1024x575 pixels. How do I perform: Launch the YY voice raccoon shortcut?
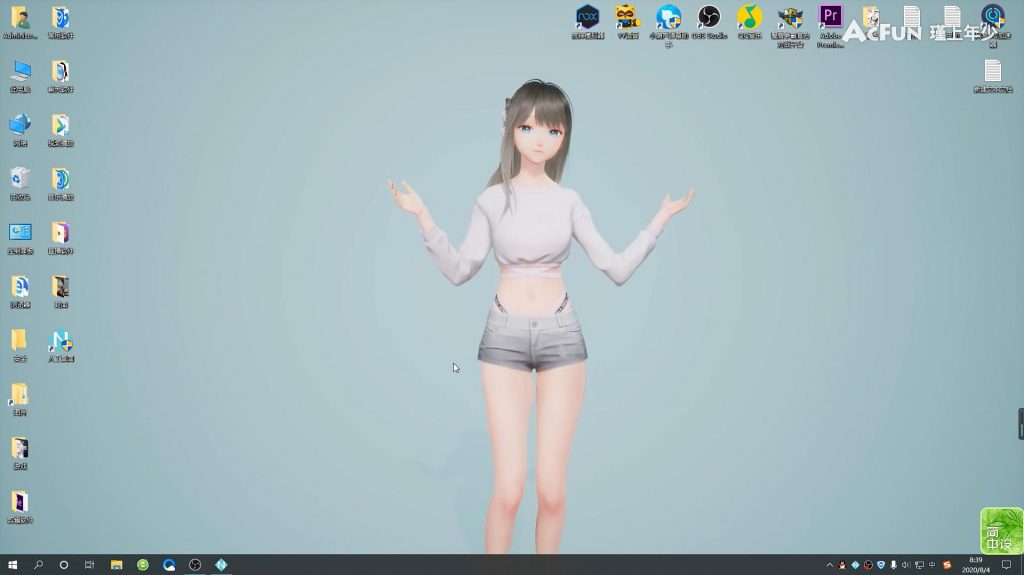tap(628, 22)
